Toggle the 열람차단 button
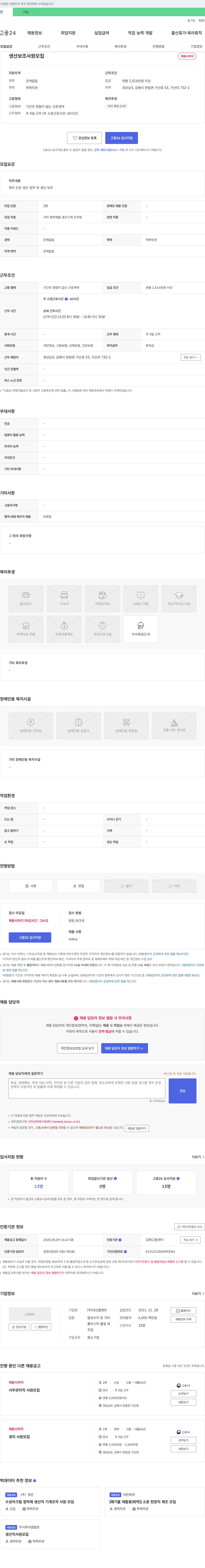 tap(41, 1327)
